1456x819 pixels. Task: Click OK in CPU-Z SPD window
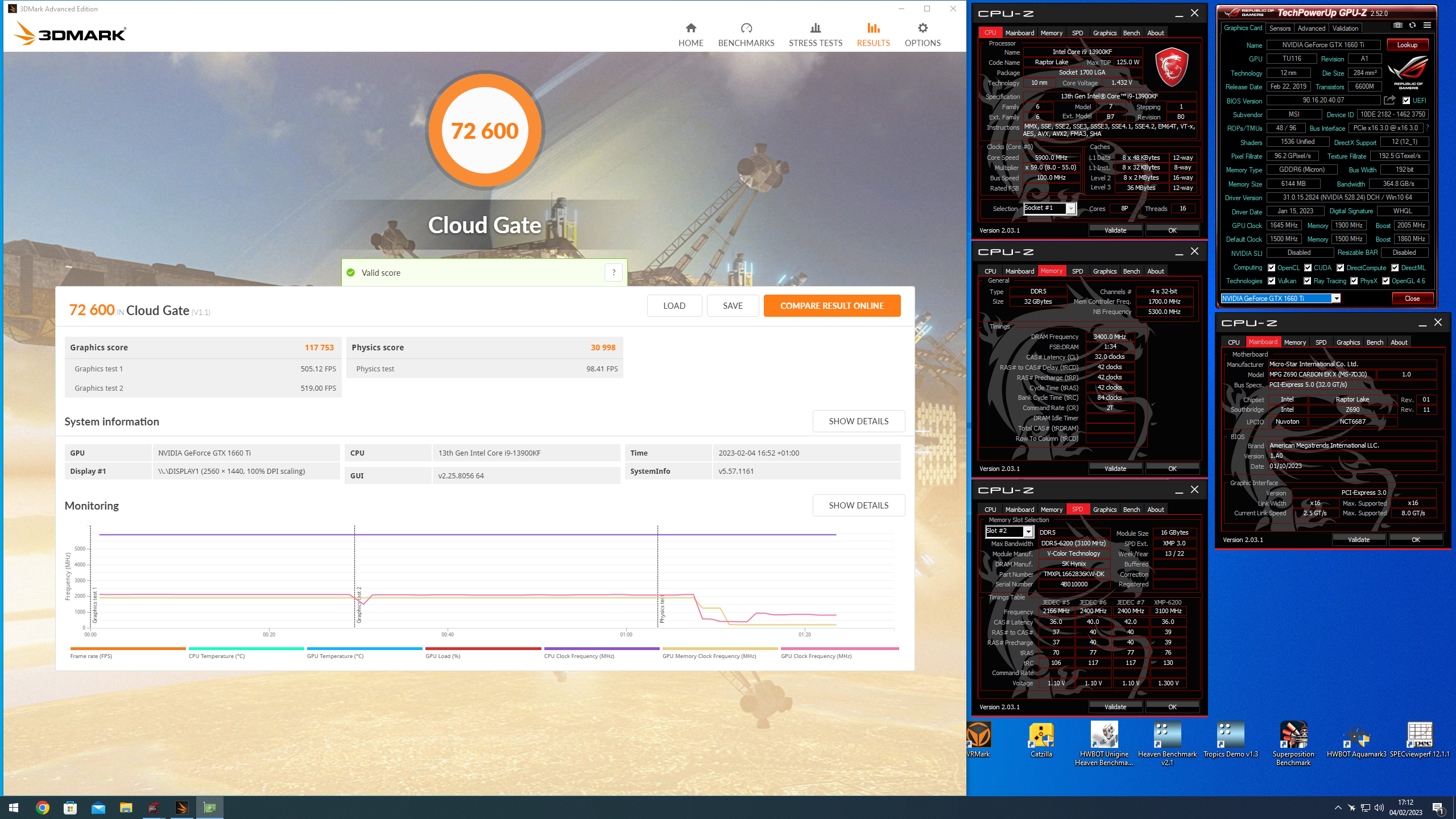[x=1172, y=707]
